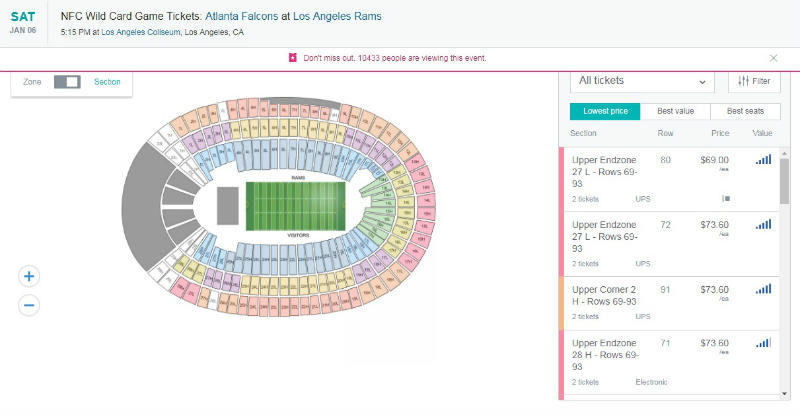Dismiss the viewing-event notification banner
Viewport: 800px width, 415px height.
[773, 58]
